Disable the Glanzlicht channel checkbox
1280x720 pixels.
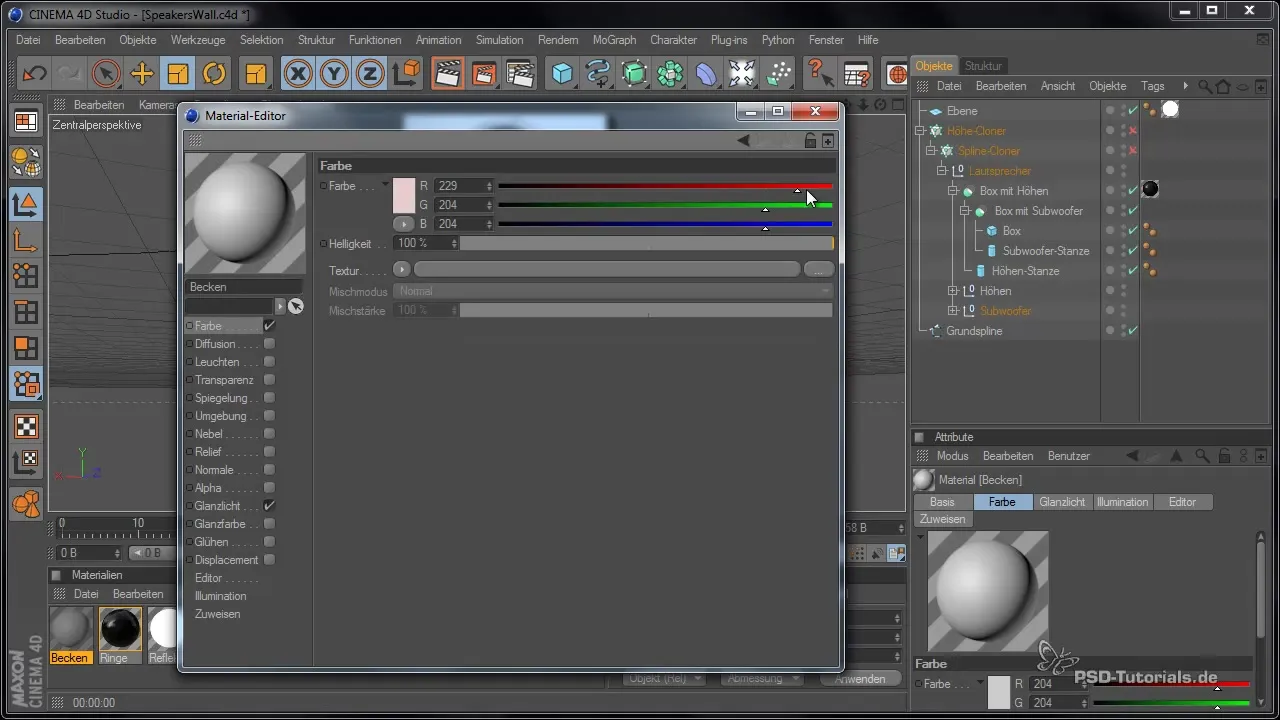[x=269, y=506]
